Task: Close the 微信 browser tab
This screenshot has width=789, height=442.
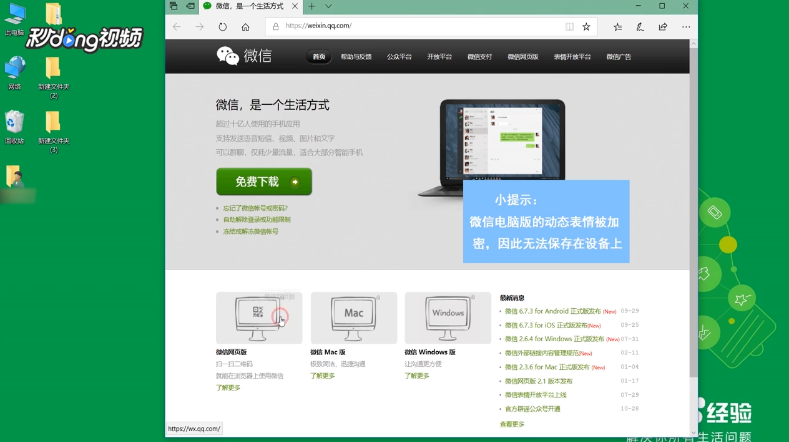Action: (295, 6)
